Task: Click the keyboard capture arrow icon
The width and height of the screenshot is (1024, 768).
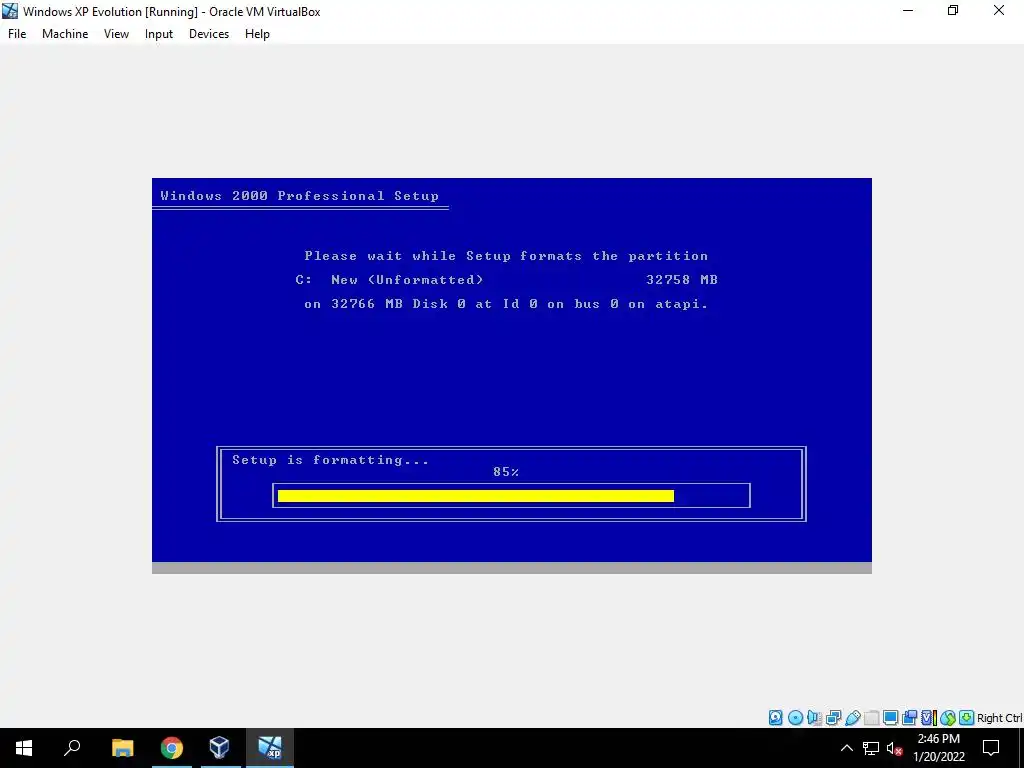Action: (x=967, y=718)
